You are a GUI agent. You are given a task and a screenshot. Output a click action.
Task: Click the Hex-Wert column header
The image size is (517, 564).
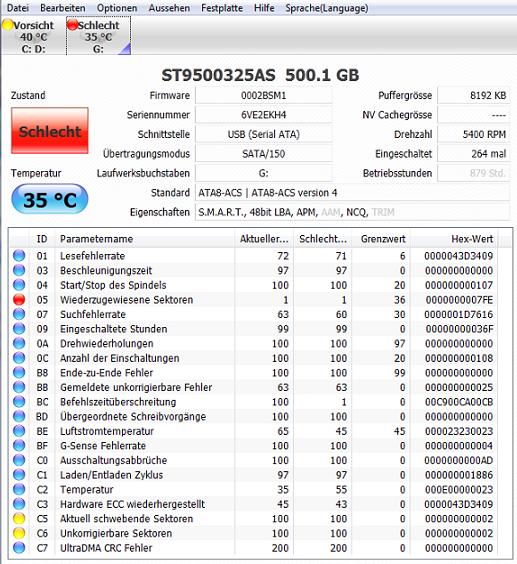454,239
